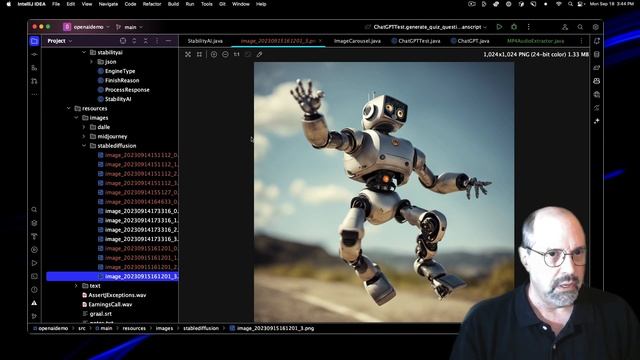Show more tool windows ellipsis in left sidebar
The height and width of the screenshot is (360, 640).
pyautogui.click(x=34, y=94)
